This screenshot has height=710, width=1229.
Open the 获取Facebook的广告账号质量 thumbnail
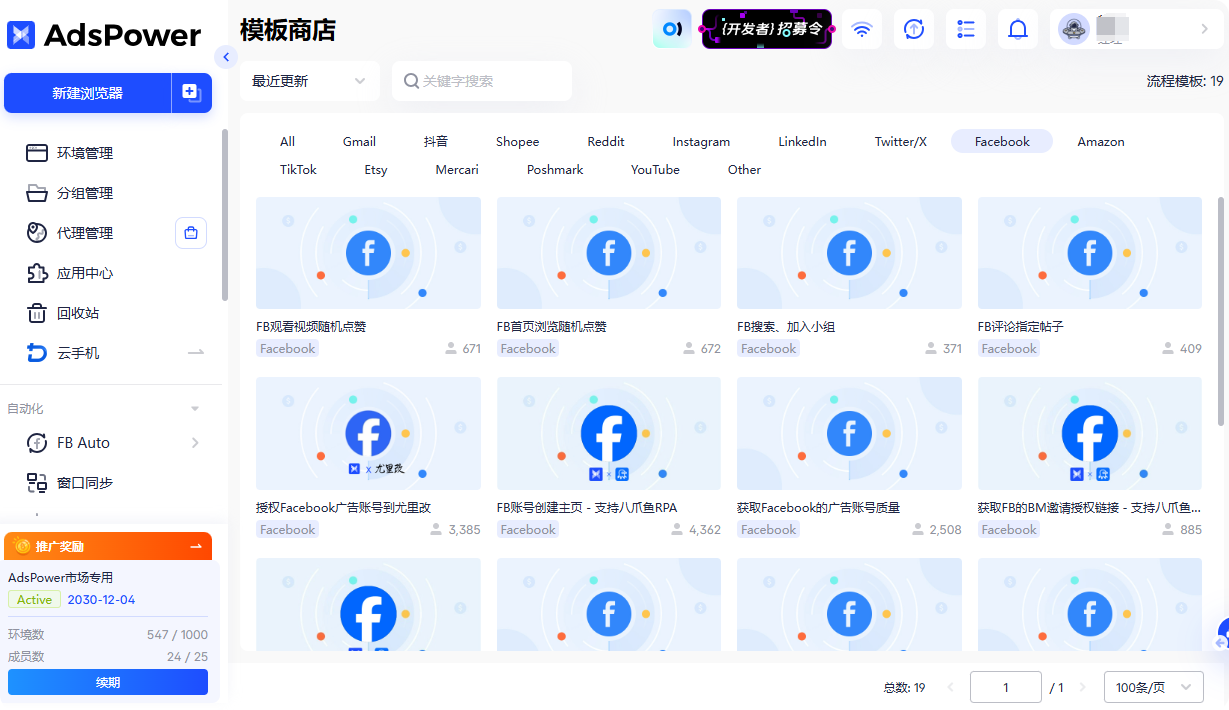pos(849,433)
